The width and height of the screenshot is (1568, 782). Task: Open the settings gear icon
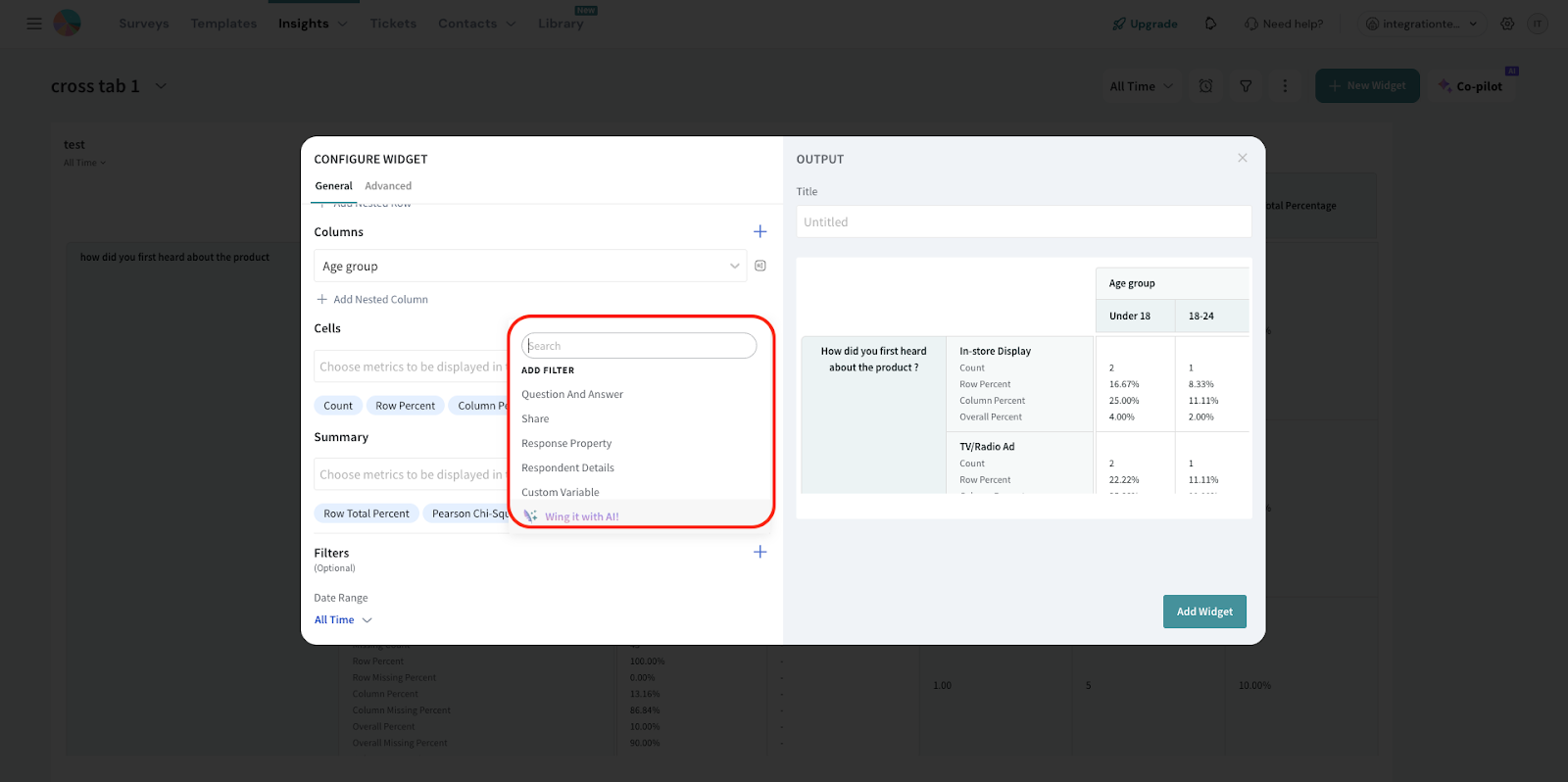(1507, 24)
